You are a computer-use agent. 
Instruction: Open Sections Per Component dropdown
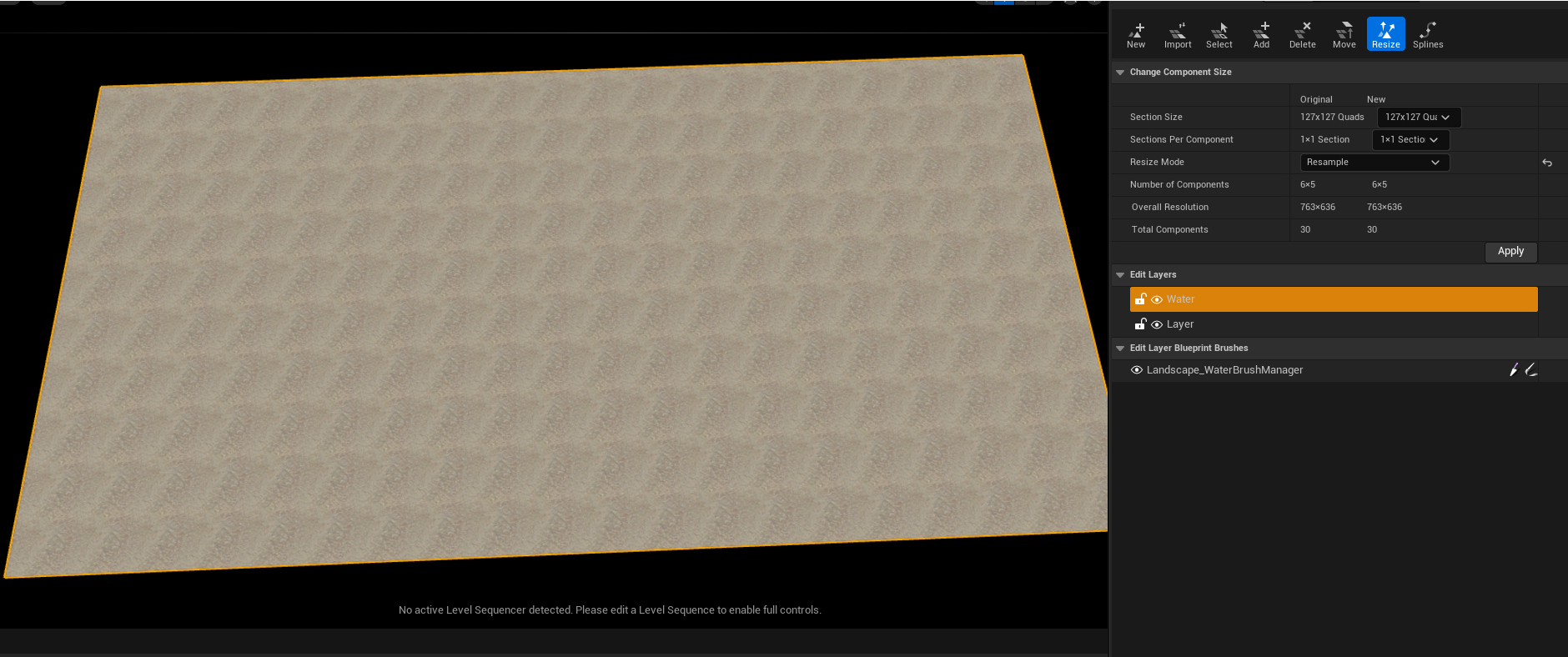pos(1410,140)
